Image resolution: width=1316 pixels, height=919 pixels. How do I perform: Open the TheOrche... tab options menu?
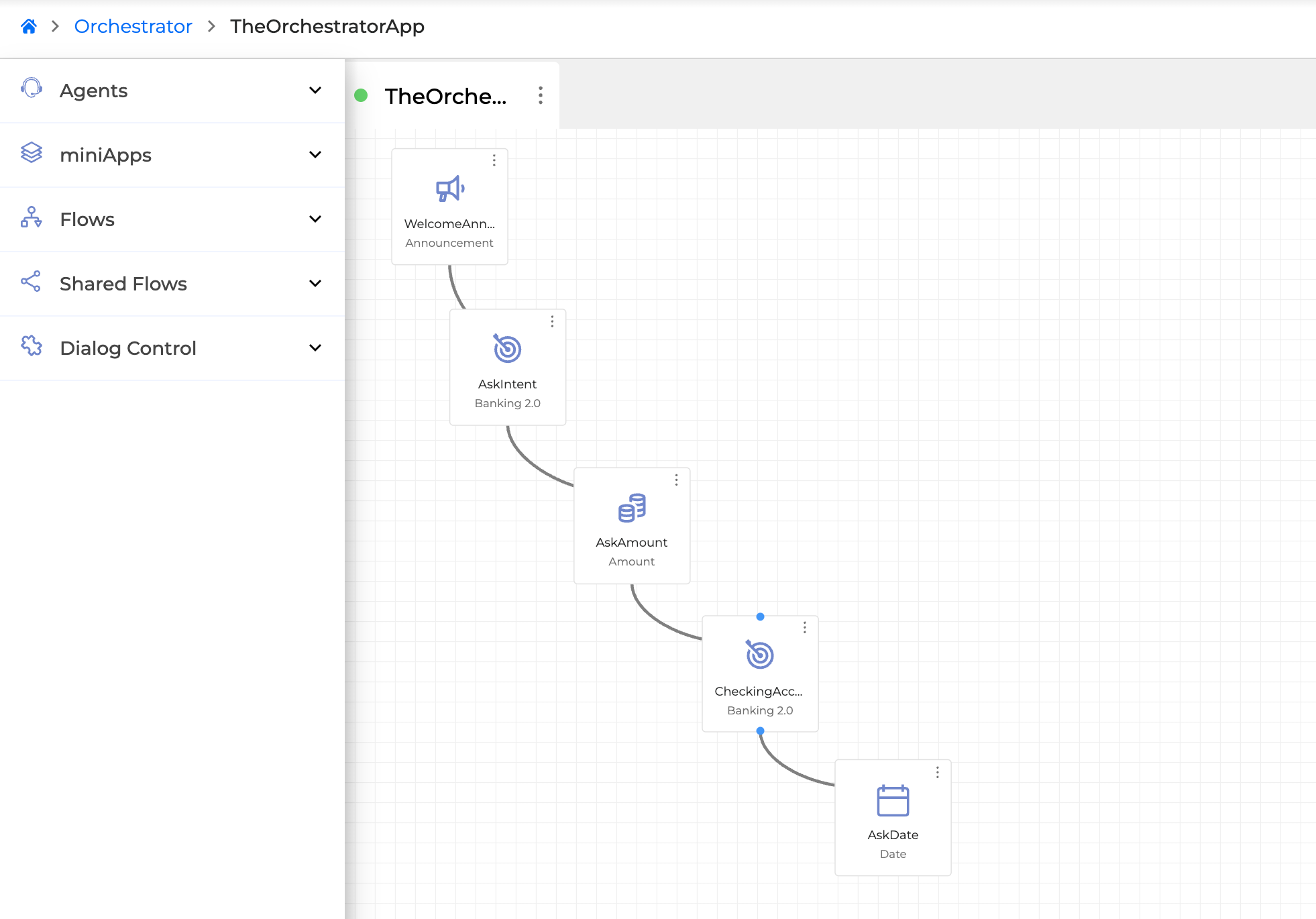[541, 95]
